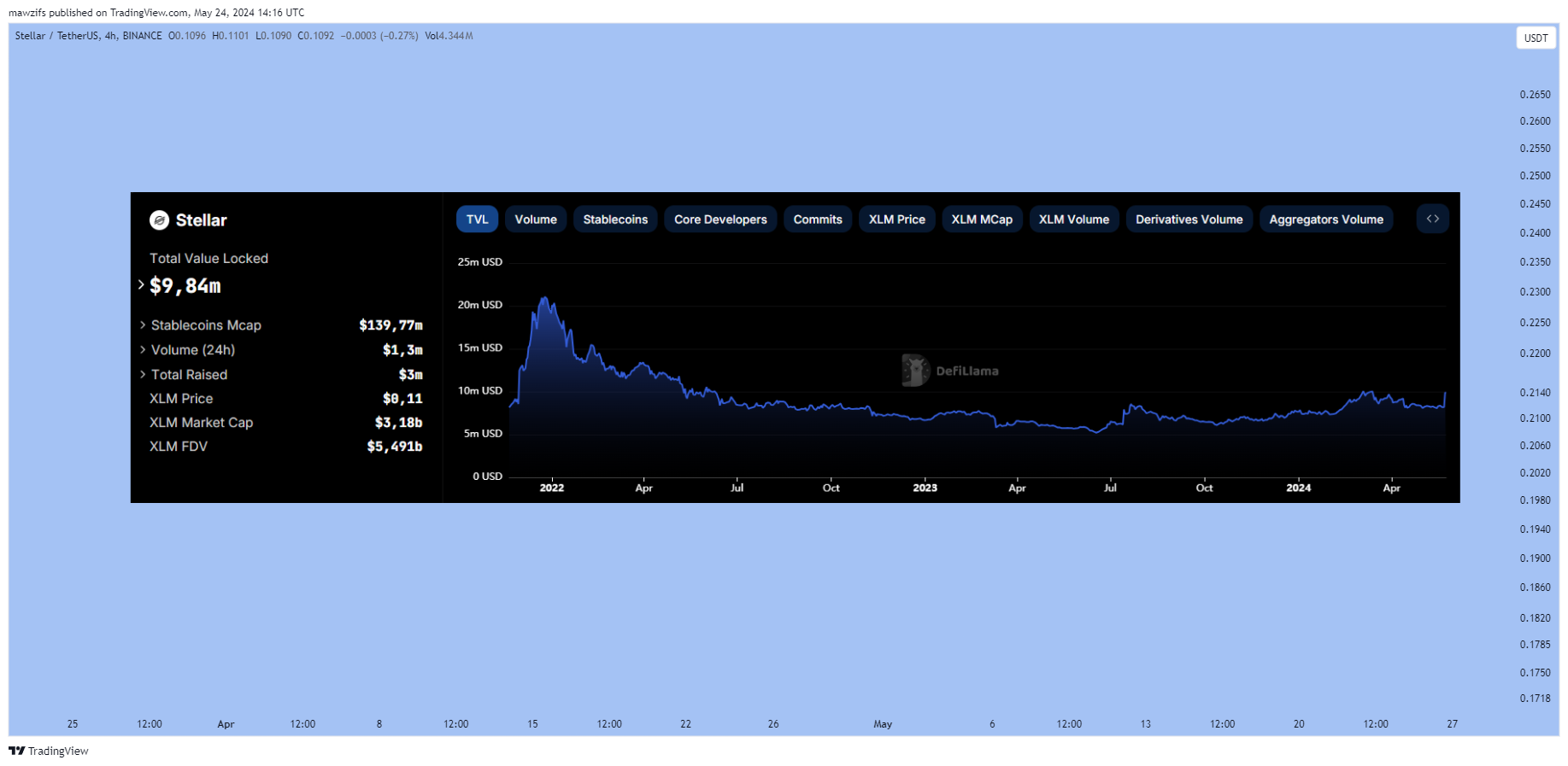Open the Core Developers tab
Image resolution: width=1568 pixels, height=766 pixels.
(x=720, y=219)
